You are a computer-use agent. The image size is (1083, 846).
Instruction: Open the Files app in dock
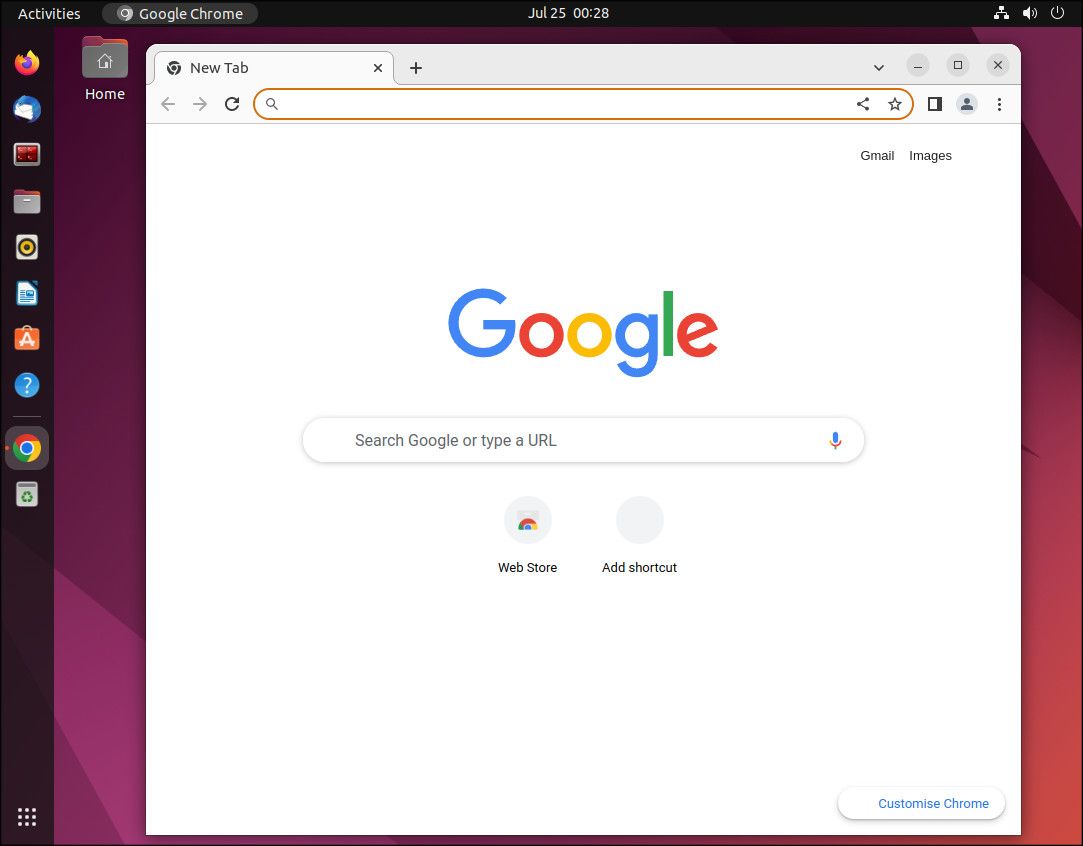pos(27,201)
